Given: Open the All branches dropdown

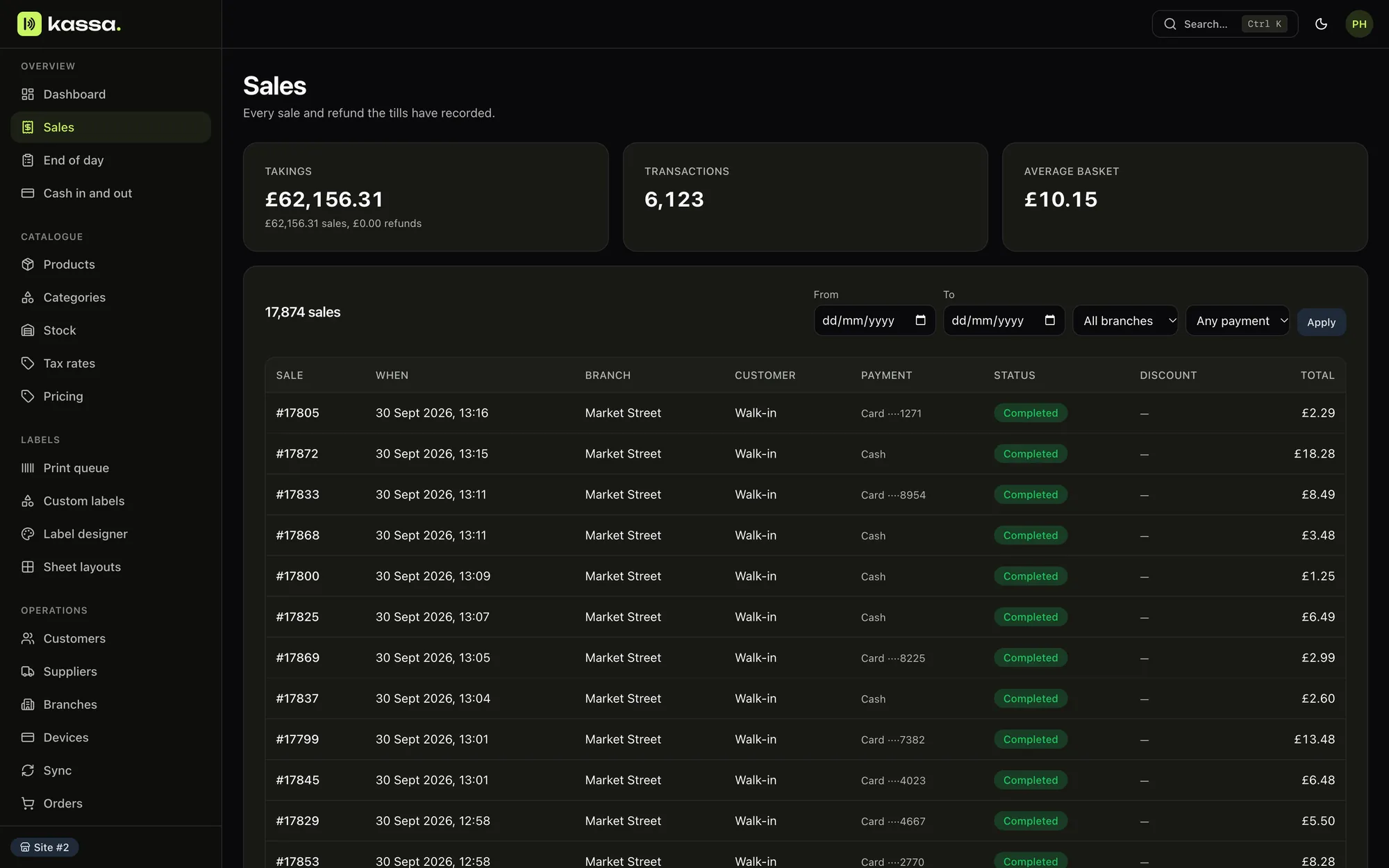Looking at the screenshot, I should [1125, 321].
